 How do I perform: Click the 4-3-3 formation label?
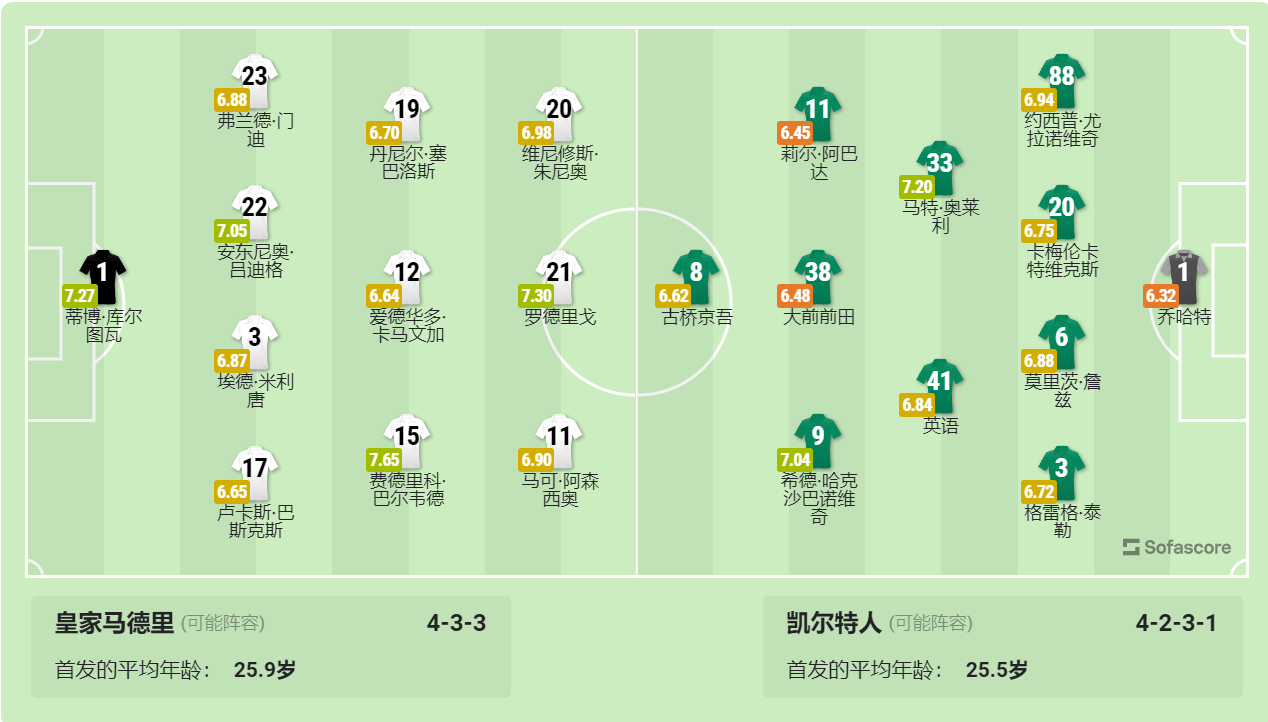click(456, 624)
